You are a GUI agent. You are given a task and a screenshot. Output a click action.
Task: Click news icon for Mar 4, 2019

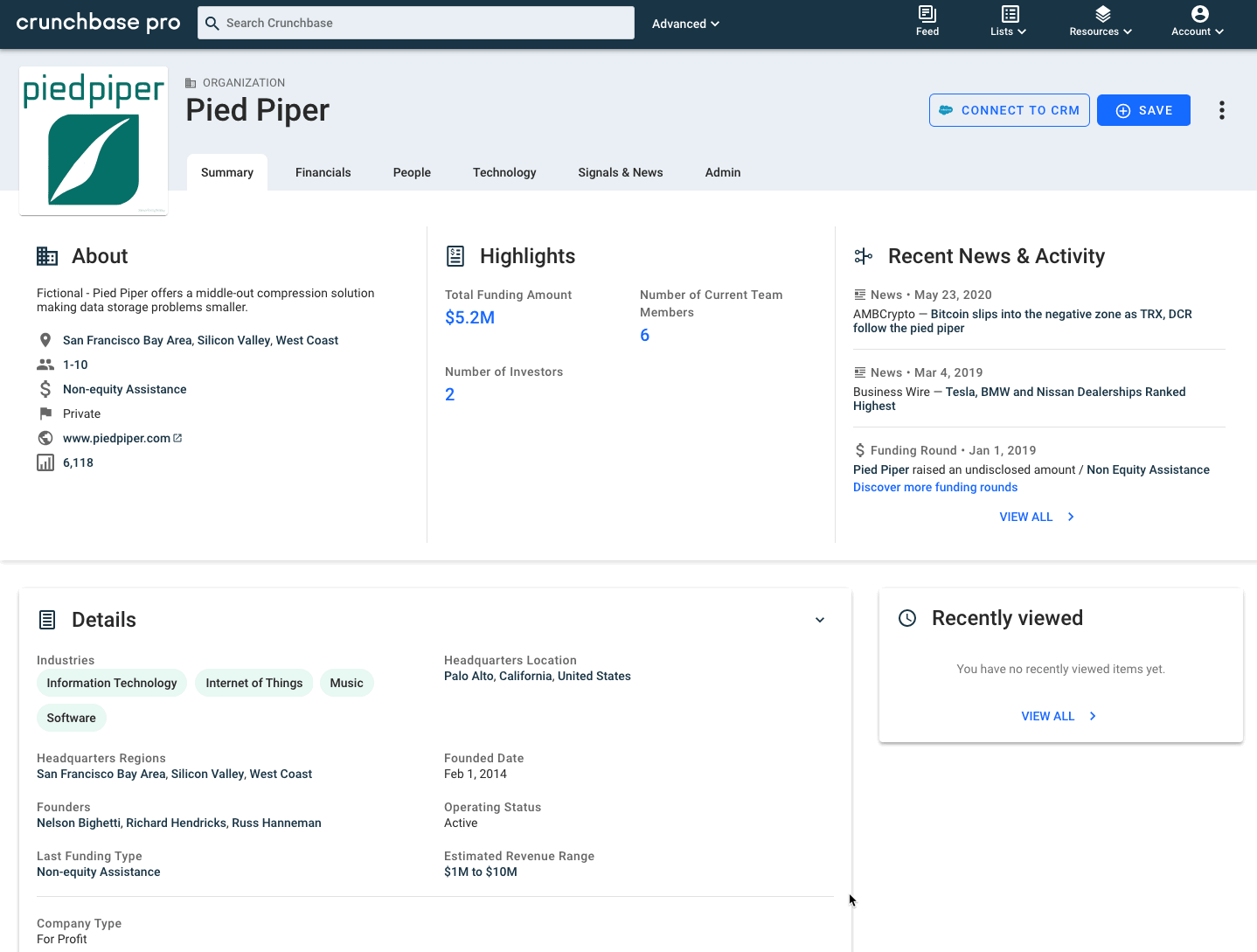[860, 372]
